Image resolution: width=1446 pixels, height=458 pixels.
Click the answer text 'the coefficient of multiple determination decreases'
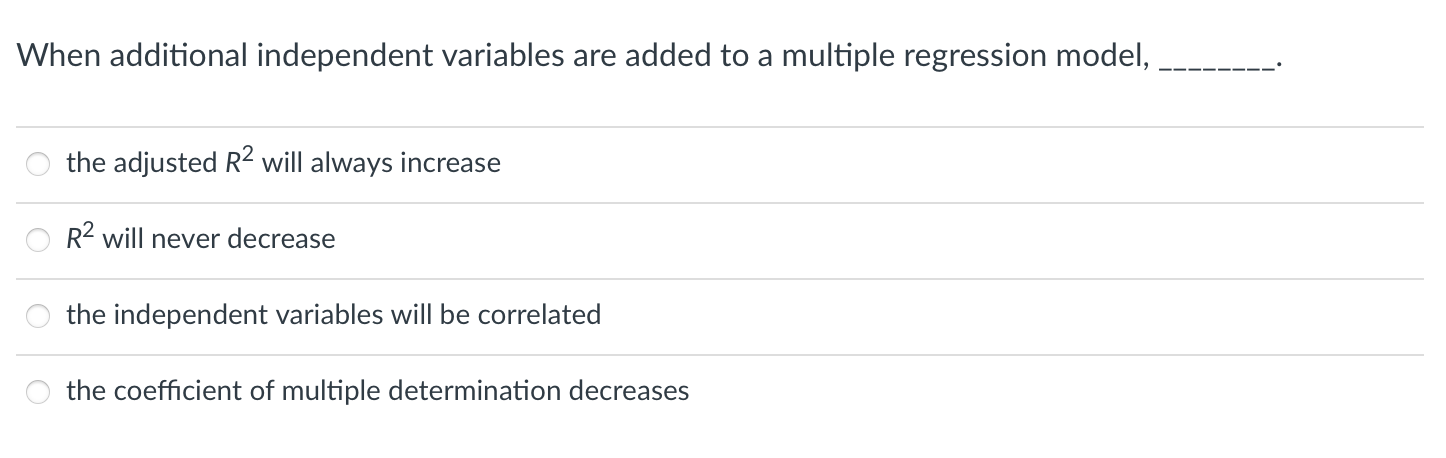[378, 390]
